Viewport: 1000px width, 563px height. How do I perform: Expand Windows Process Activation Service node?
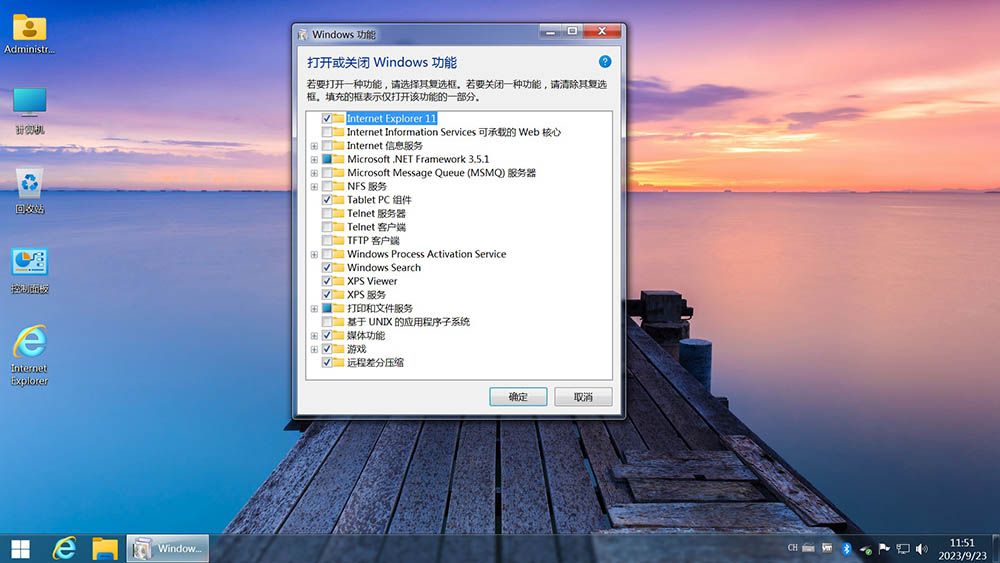314,254
